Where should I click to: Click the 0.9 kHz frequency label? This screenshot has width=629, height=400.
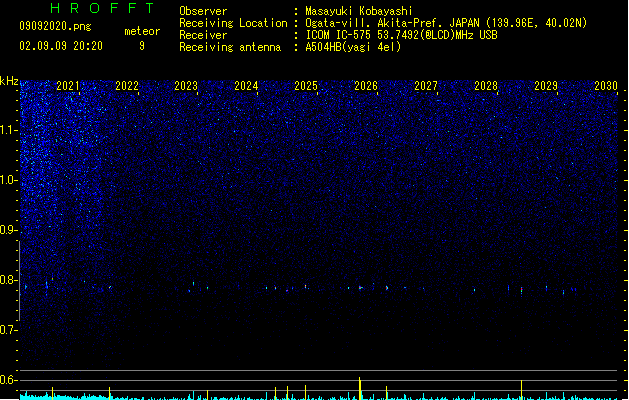[x=8, y=230]
